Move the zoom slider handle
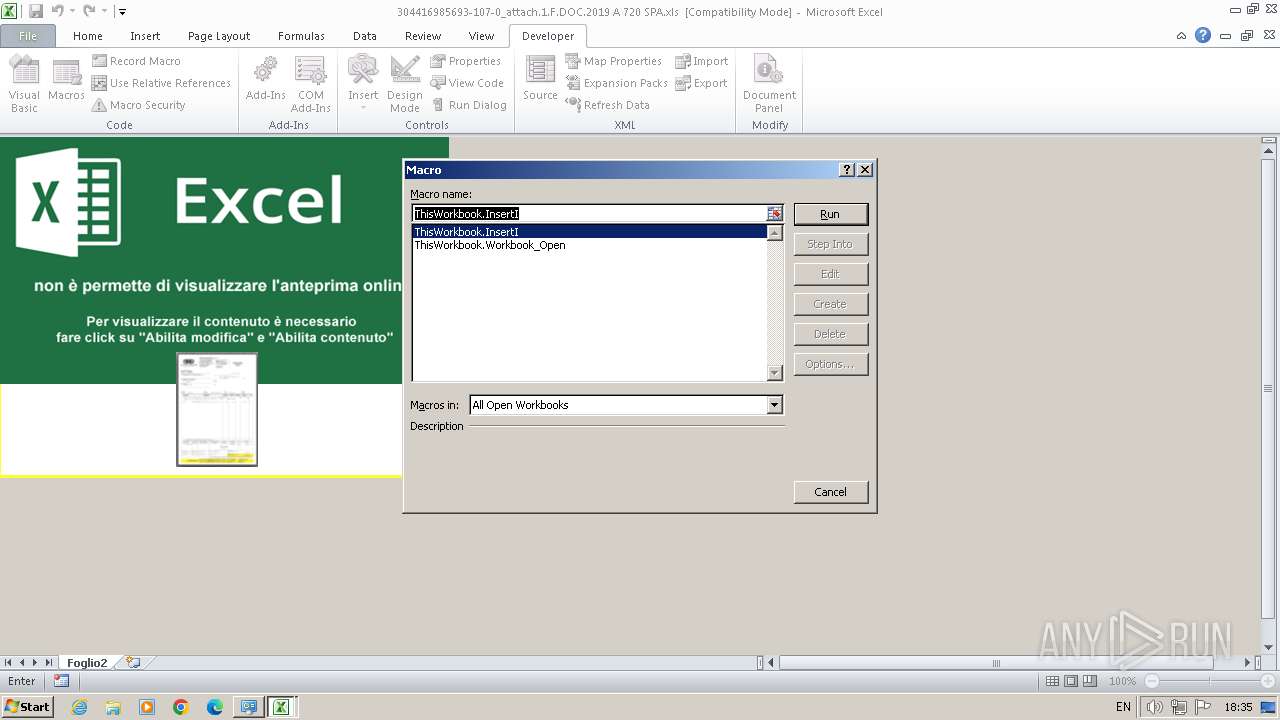This screenshot has width=1280, height=720. [1209, 681]
